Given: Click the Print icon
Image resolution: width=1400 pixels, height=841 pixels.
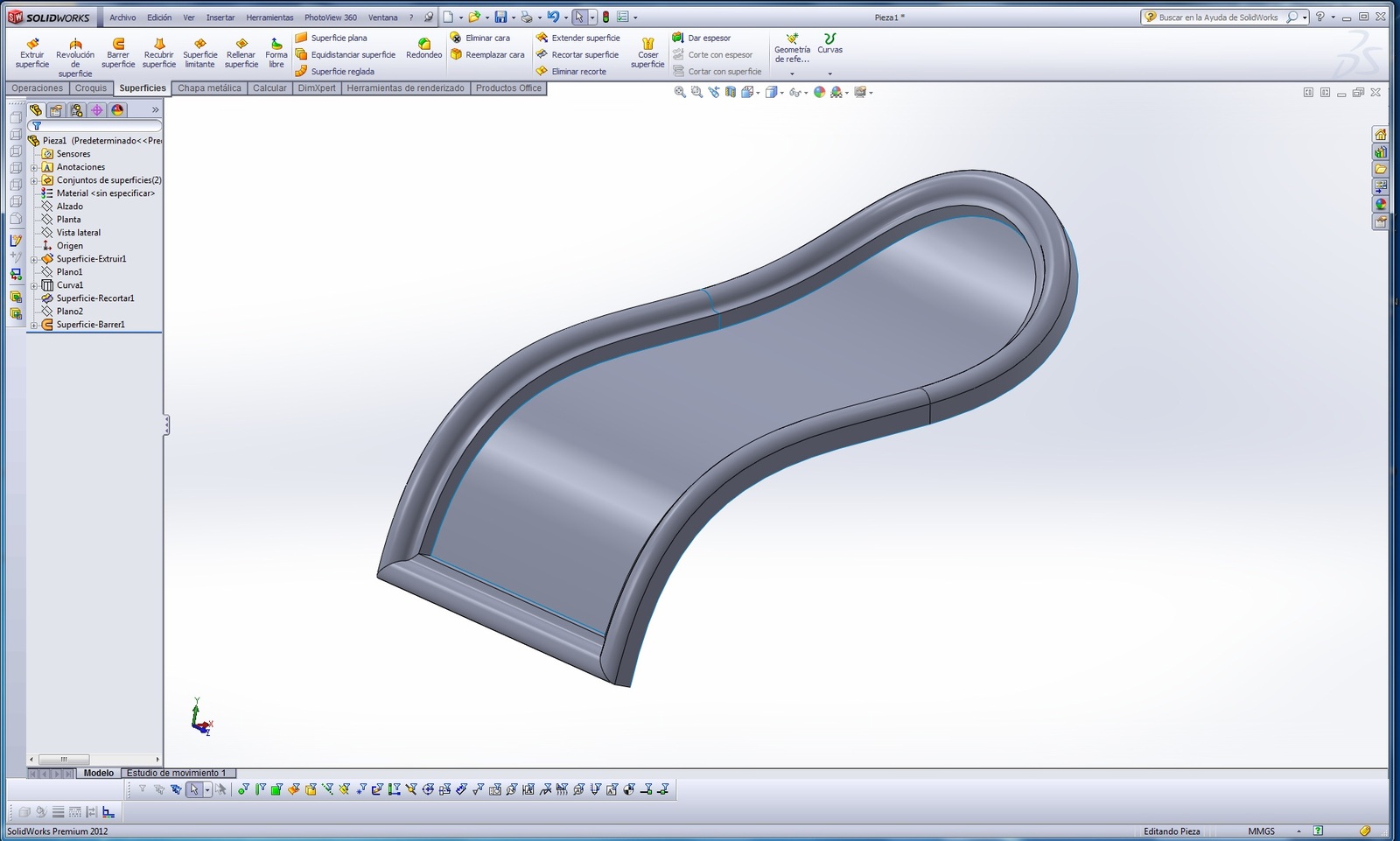Looking at the screenshot, I should (x=527, y=17).
